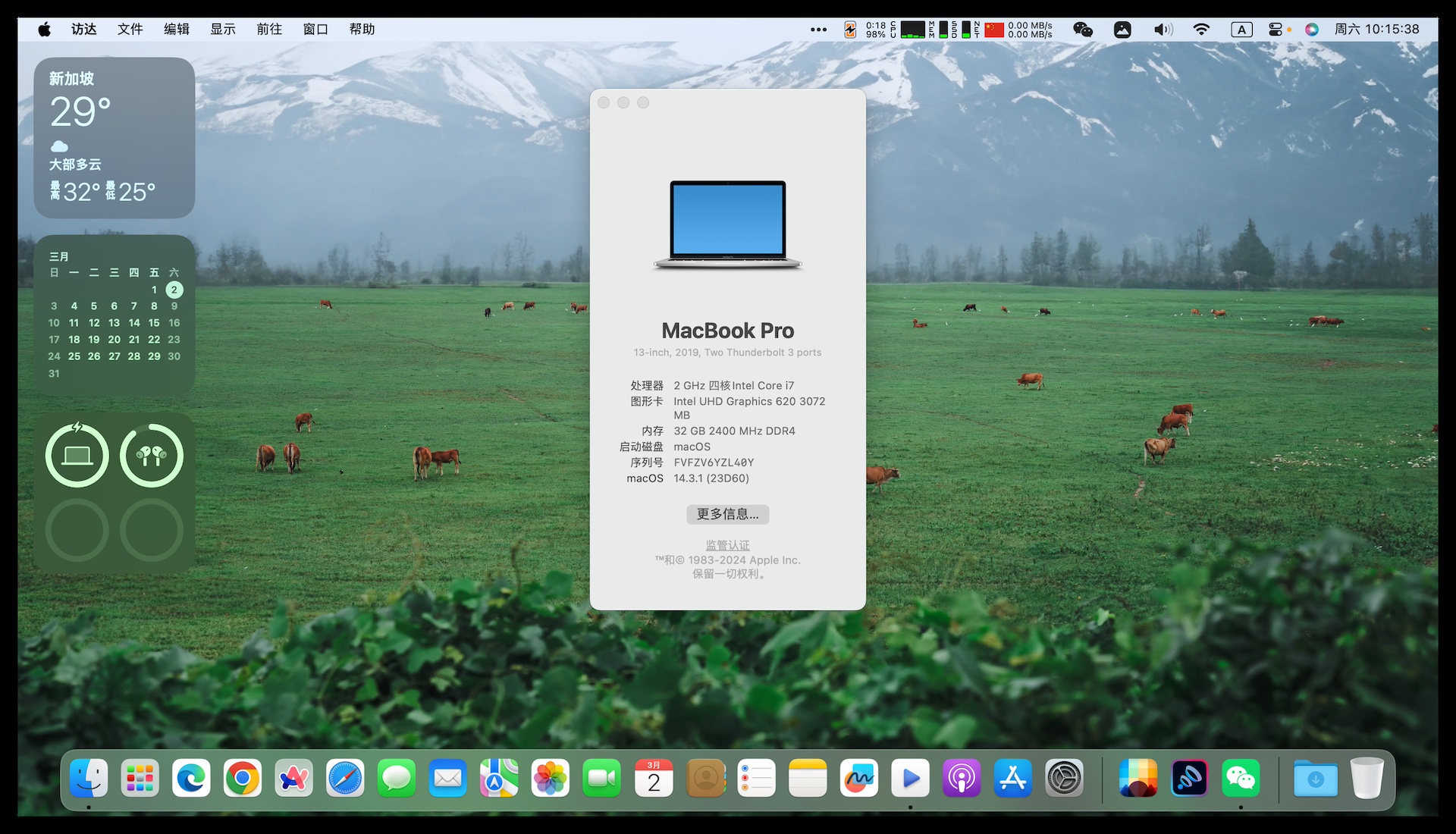Open the Contacts app in Dock
1456x834 pixels.
705,778
